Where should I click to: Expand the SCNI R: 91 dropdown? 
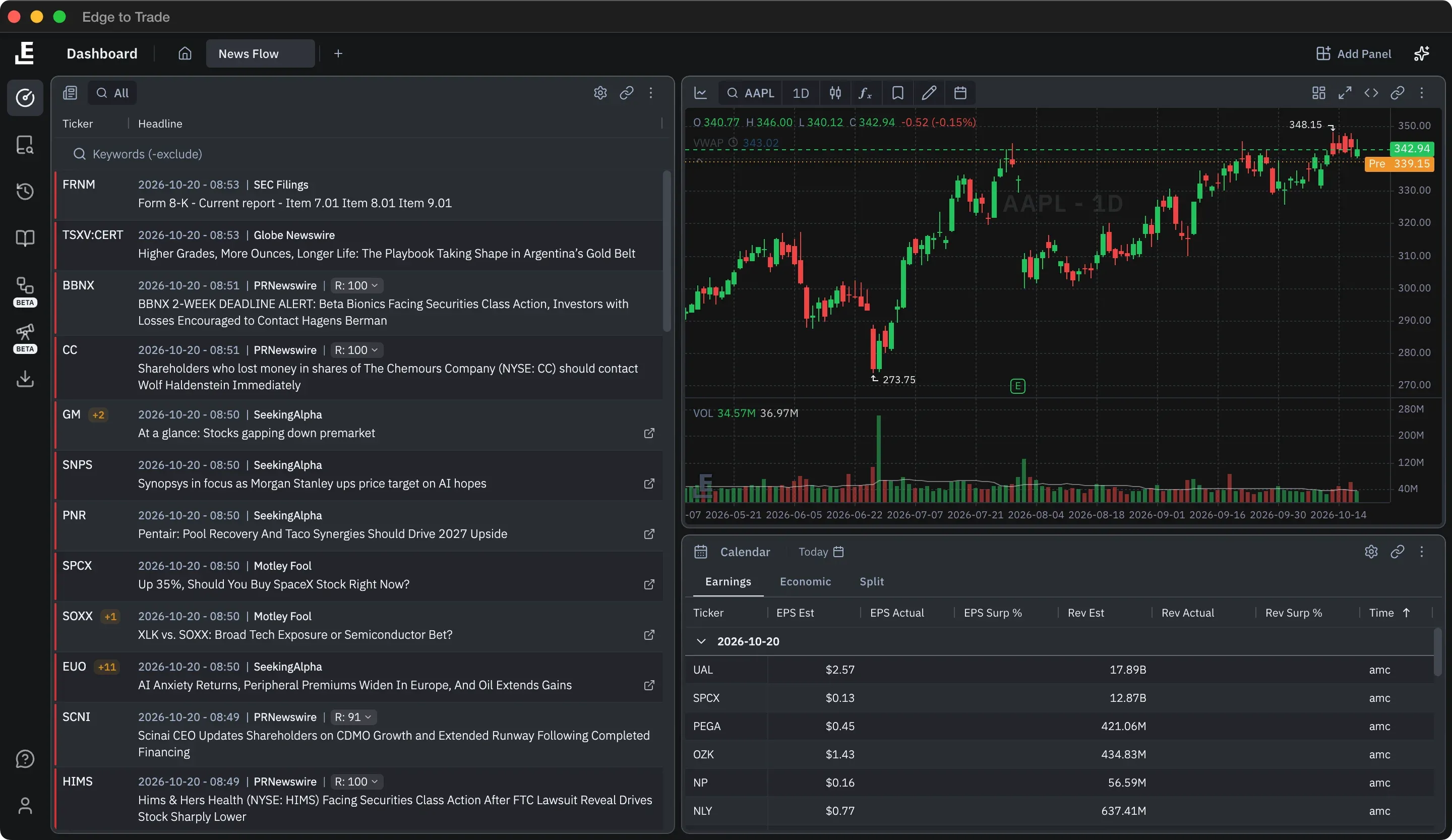pos(353,716)
